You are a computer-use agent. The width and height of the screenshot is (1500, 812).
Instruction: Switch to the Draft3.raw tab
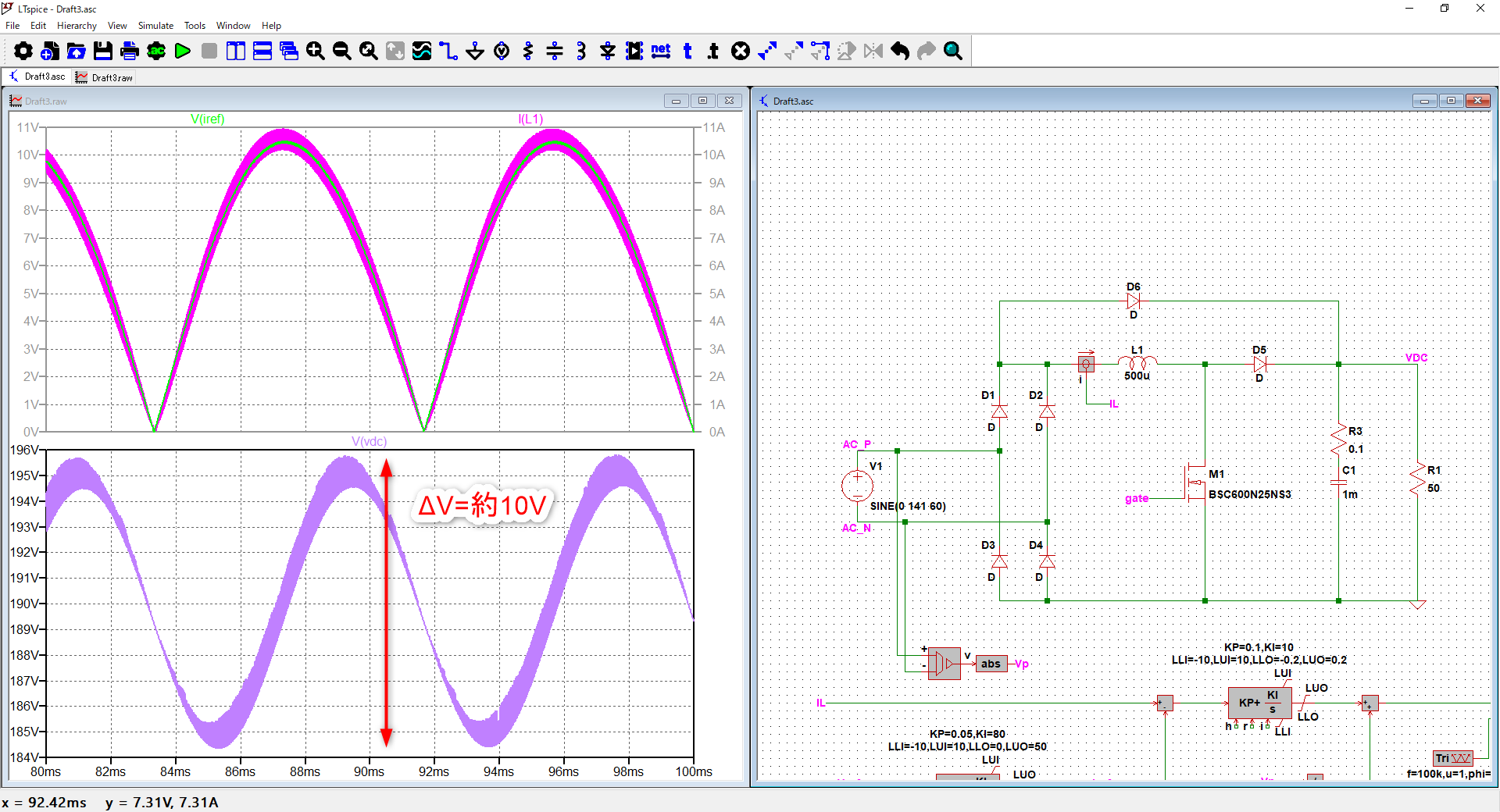(105, 77)
